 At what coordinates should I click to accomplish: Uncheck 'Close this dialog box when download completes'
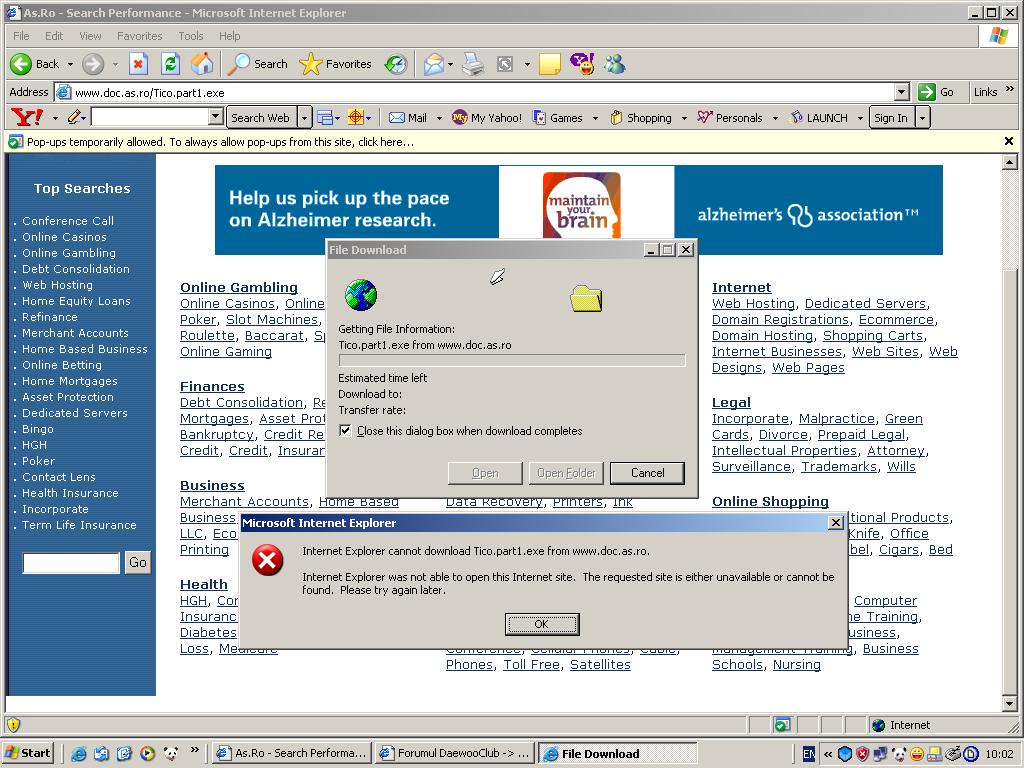pos(345,431)
